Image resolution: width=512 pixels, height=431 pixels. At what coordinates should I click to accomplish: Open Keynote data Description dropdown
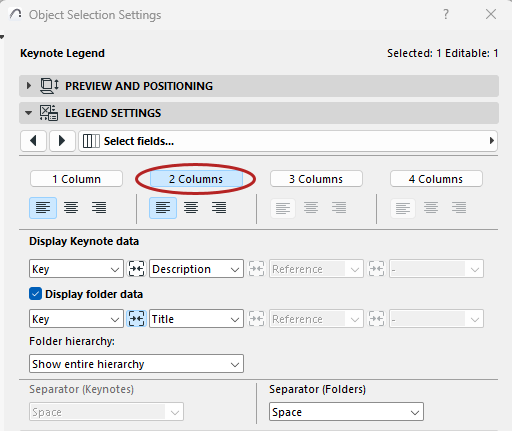(x=196, y=269)
